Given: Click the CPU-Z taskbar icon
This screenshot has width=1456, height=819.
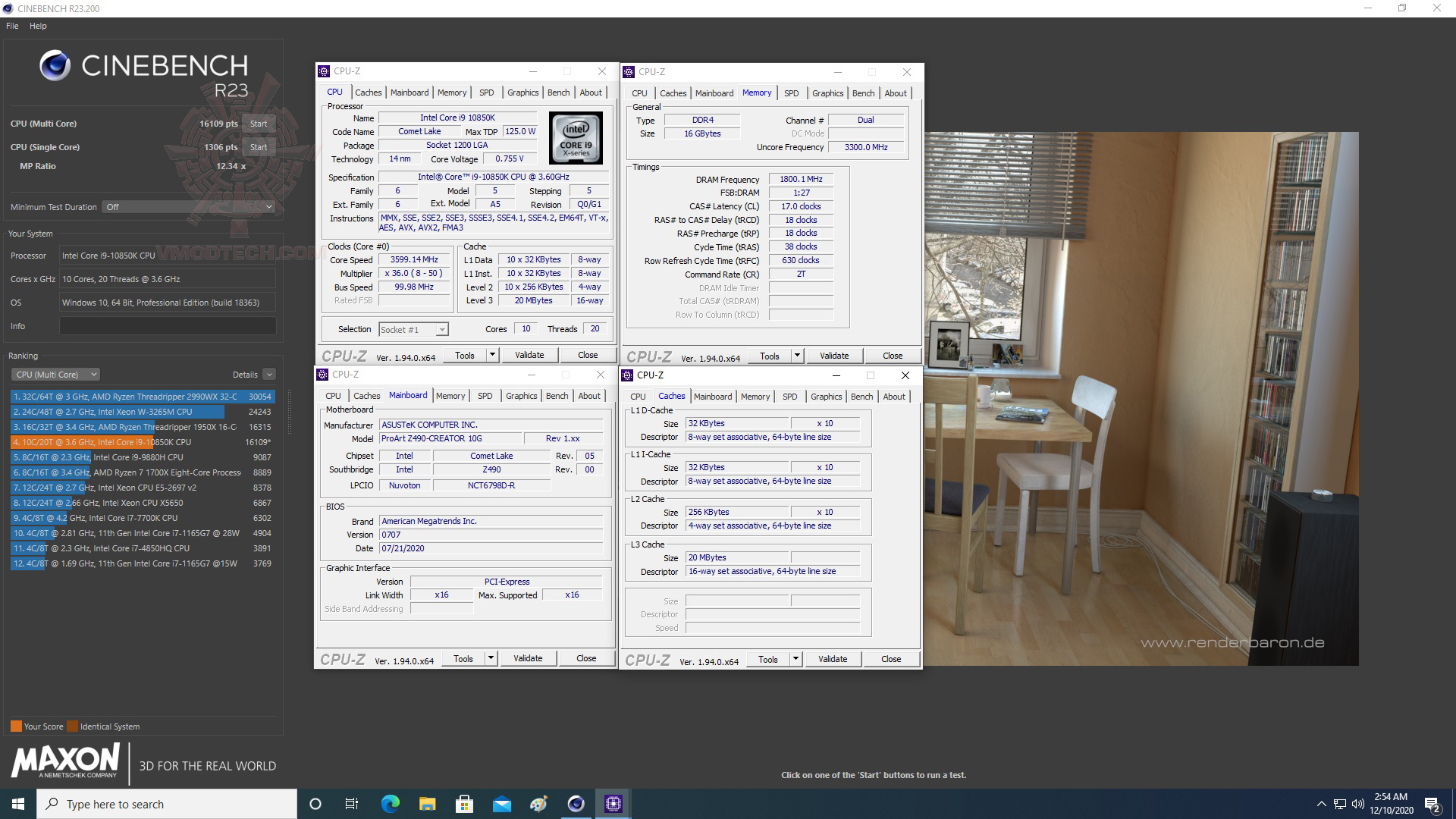Looking at the screenshot, I should click(x=613, y=804).
